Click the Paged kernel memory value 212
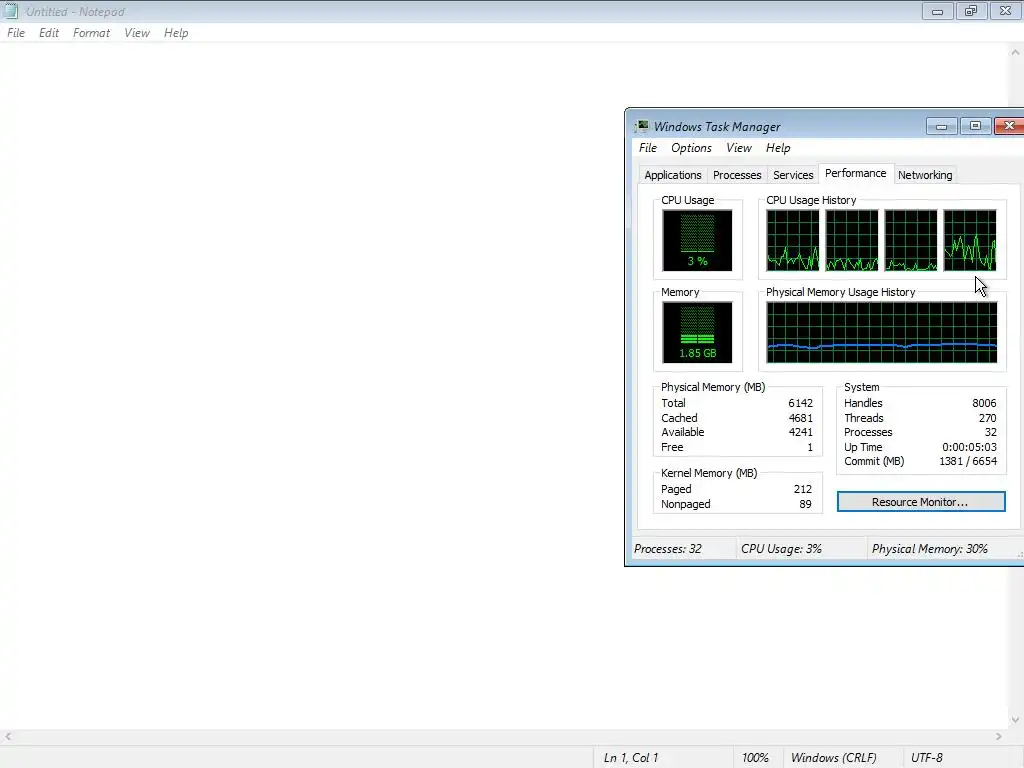Image resolution: width=1024 pixels, height=768 pixels. (803, 489)
